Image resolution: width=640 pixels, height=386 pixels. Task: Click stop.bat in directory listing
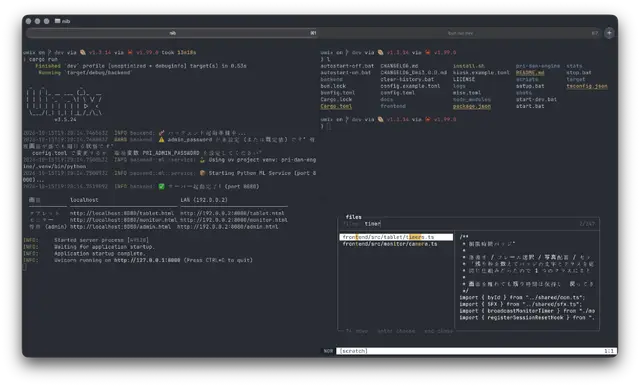(x=579, y=73)
